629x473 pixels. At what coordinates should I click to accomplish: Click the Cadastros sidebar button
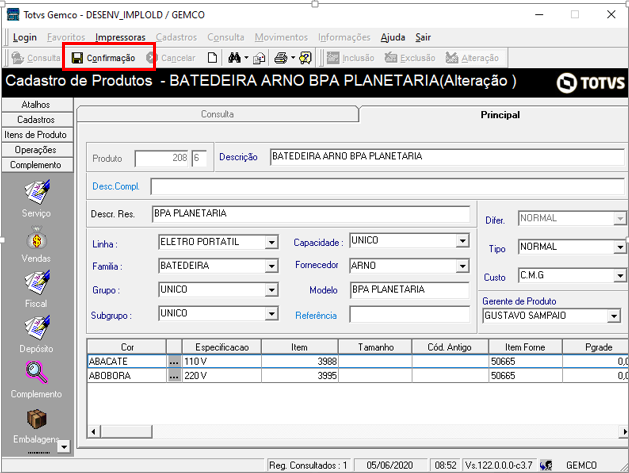click(x=37, y=120)
